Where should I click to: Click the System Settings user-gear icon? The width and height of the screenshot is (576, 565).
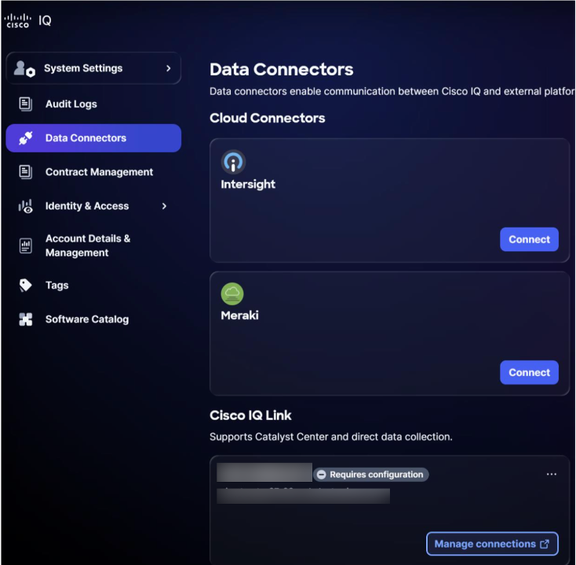point(25,69)
